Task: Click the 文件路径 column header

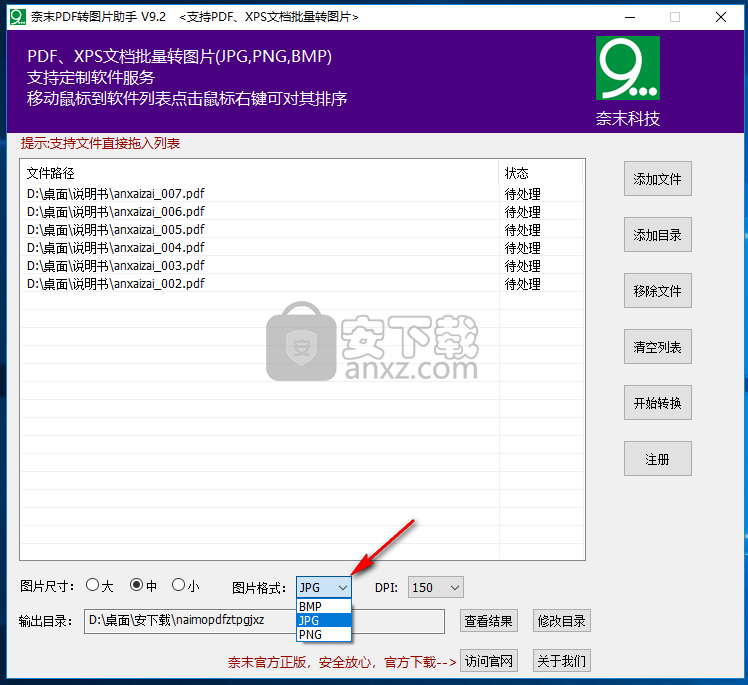Action: pos(260,173)
